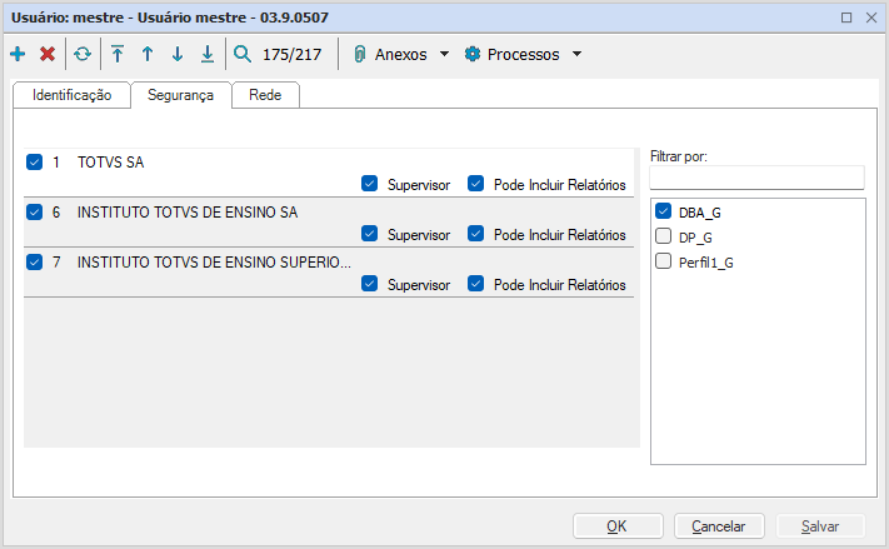
Task: Go to previous record up arrow
Action: tap(147, 54)
